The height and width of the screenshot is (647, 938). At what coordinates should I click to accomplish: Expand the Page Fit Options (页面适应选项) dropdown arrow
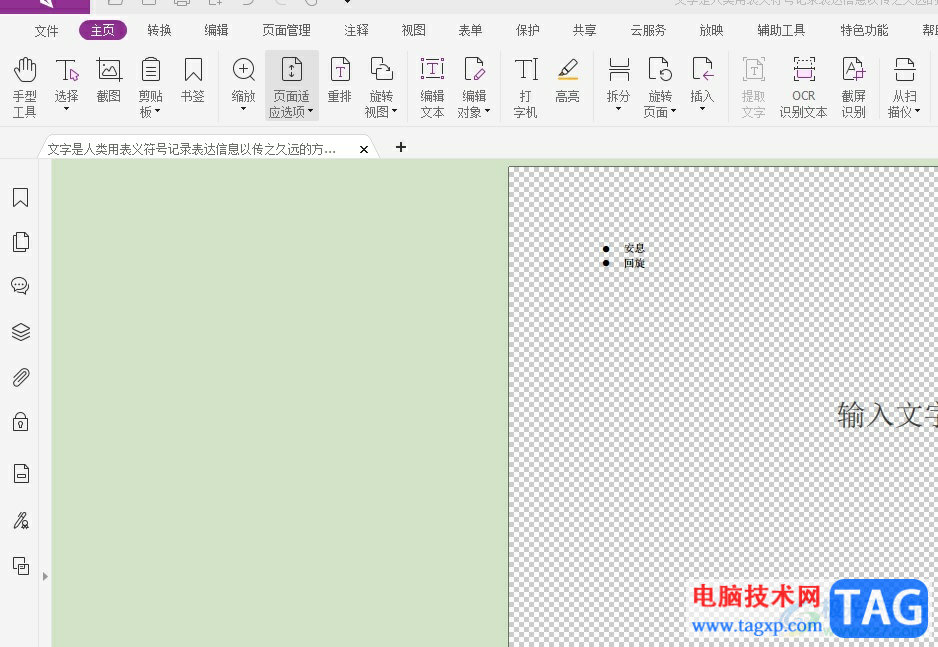click(310, 111)
